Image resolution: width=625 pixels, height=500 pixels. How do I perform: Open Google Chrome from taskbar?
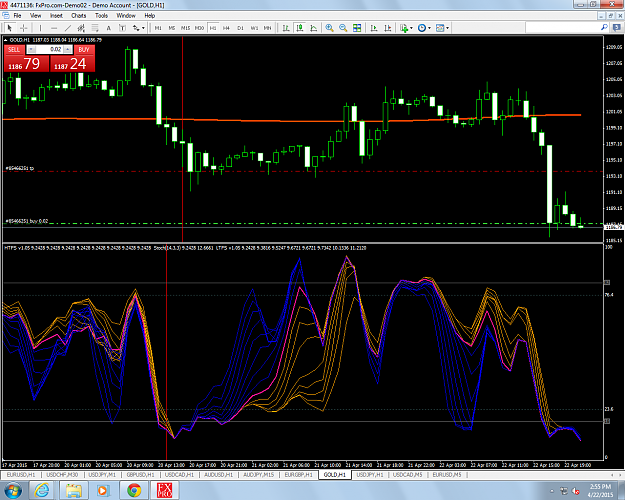click(x=134, y=490)
